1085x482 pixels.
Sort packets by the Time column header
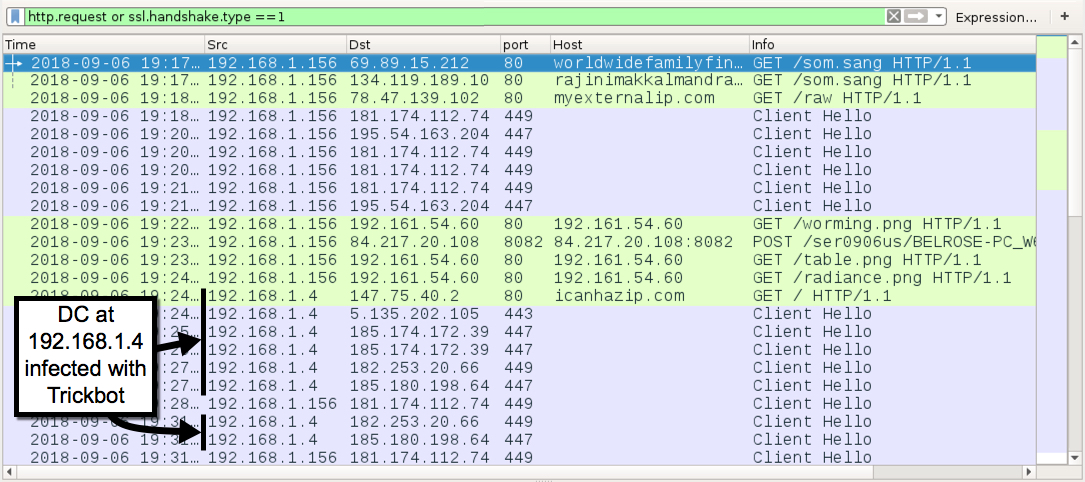pyautogui.click(x=104, y=44)
